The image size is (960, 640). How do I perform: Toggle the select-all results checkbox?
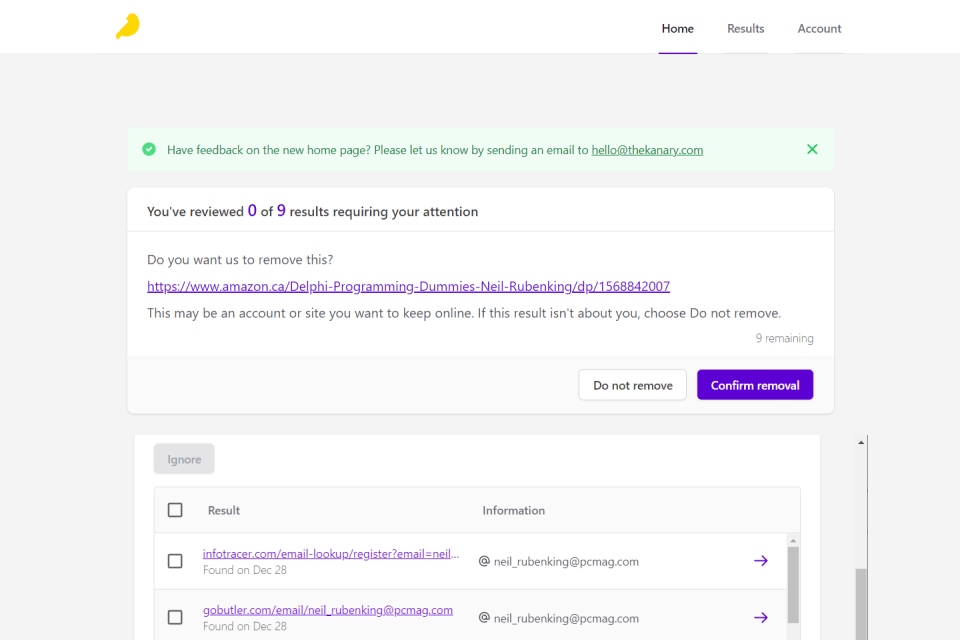coord(175,510)
